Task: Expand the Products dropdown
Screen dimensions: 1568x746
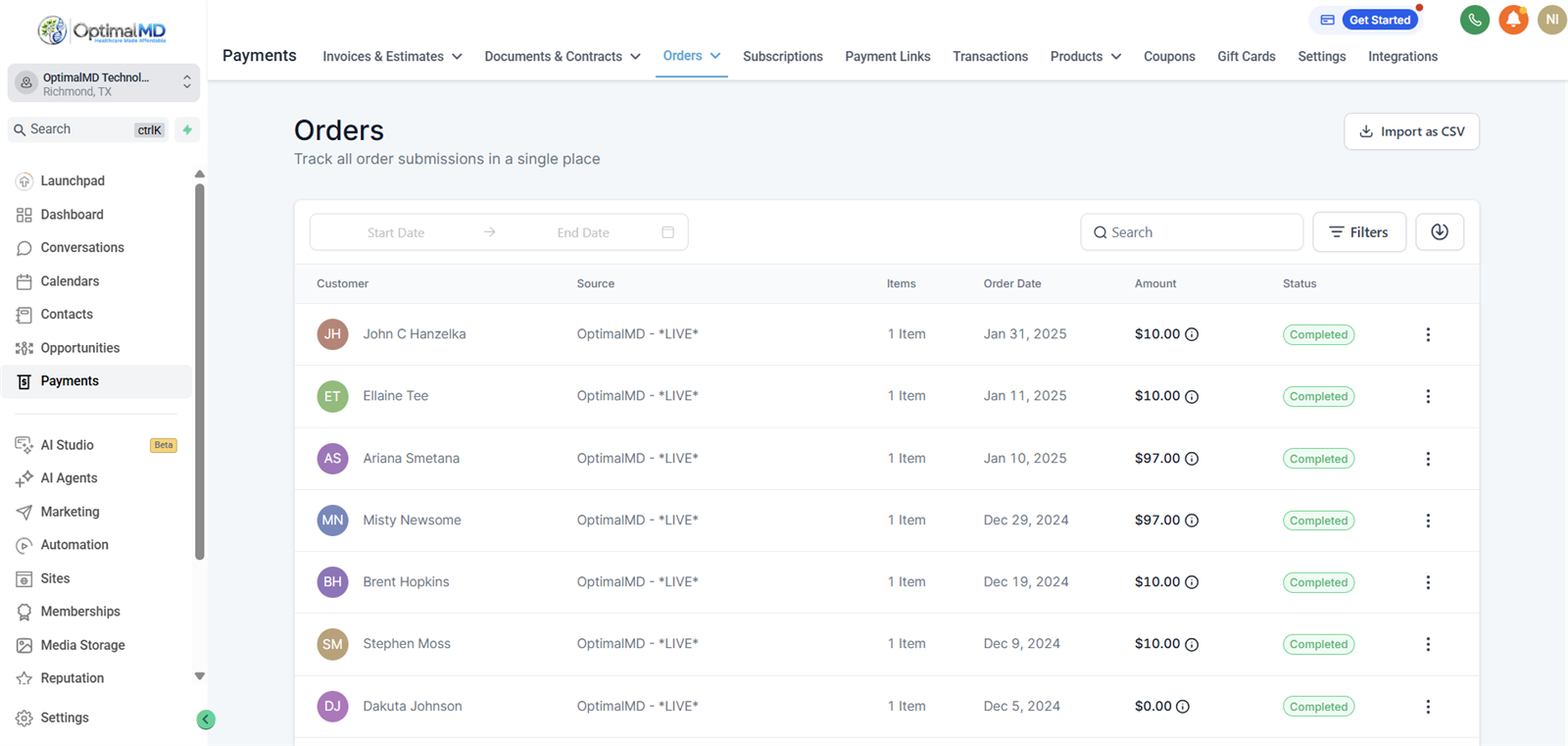Action: tap(1086, 57)
